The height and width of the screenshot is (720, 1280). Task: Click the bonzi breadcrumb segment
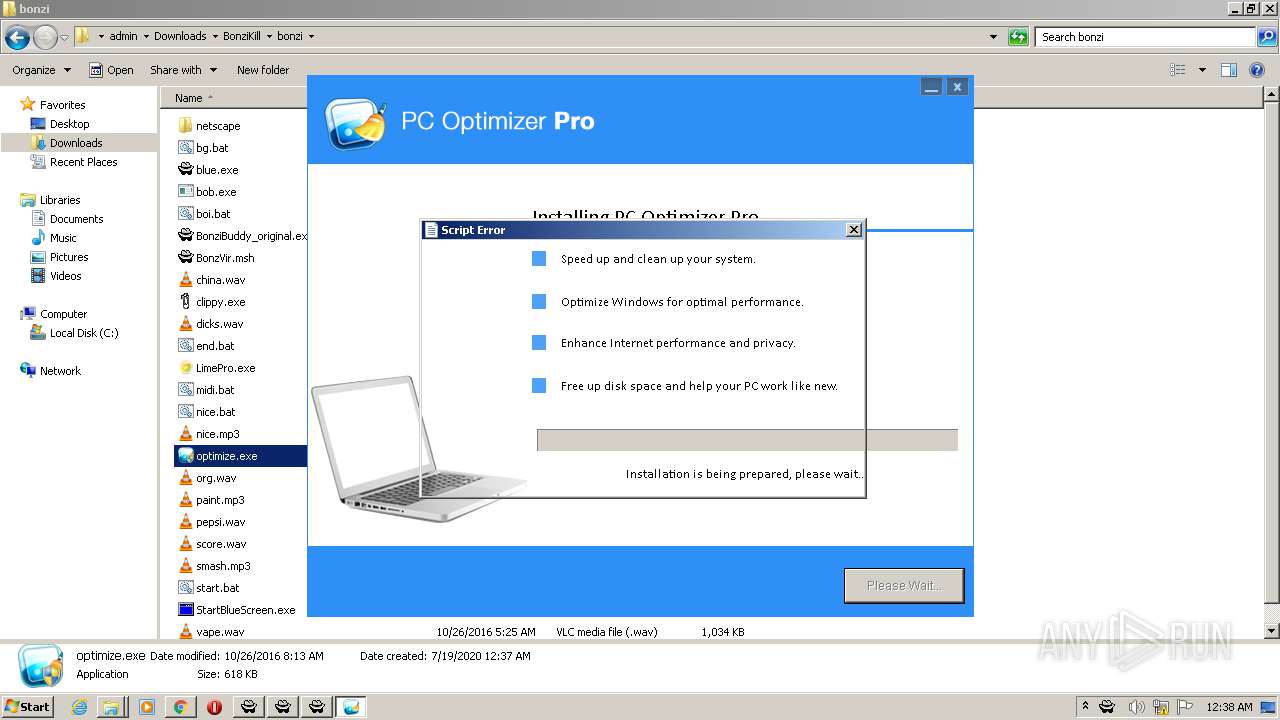(290, 36)
